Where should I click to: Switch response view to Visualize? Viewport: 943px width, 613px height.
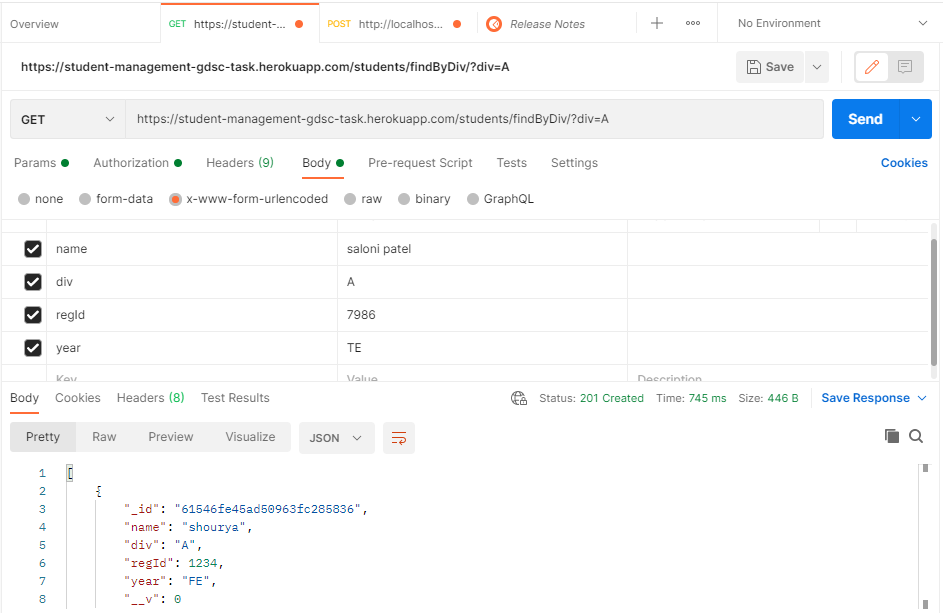250,437
